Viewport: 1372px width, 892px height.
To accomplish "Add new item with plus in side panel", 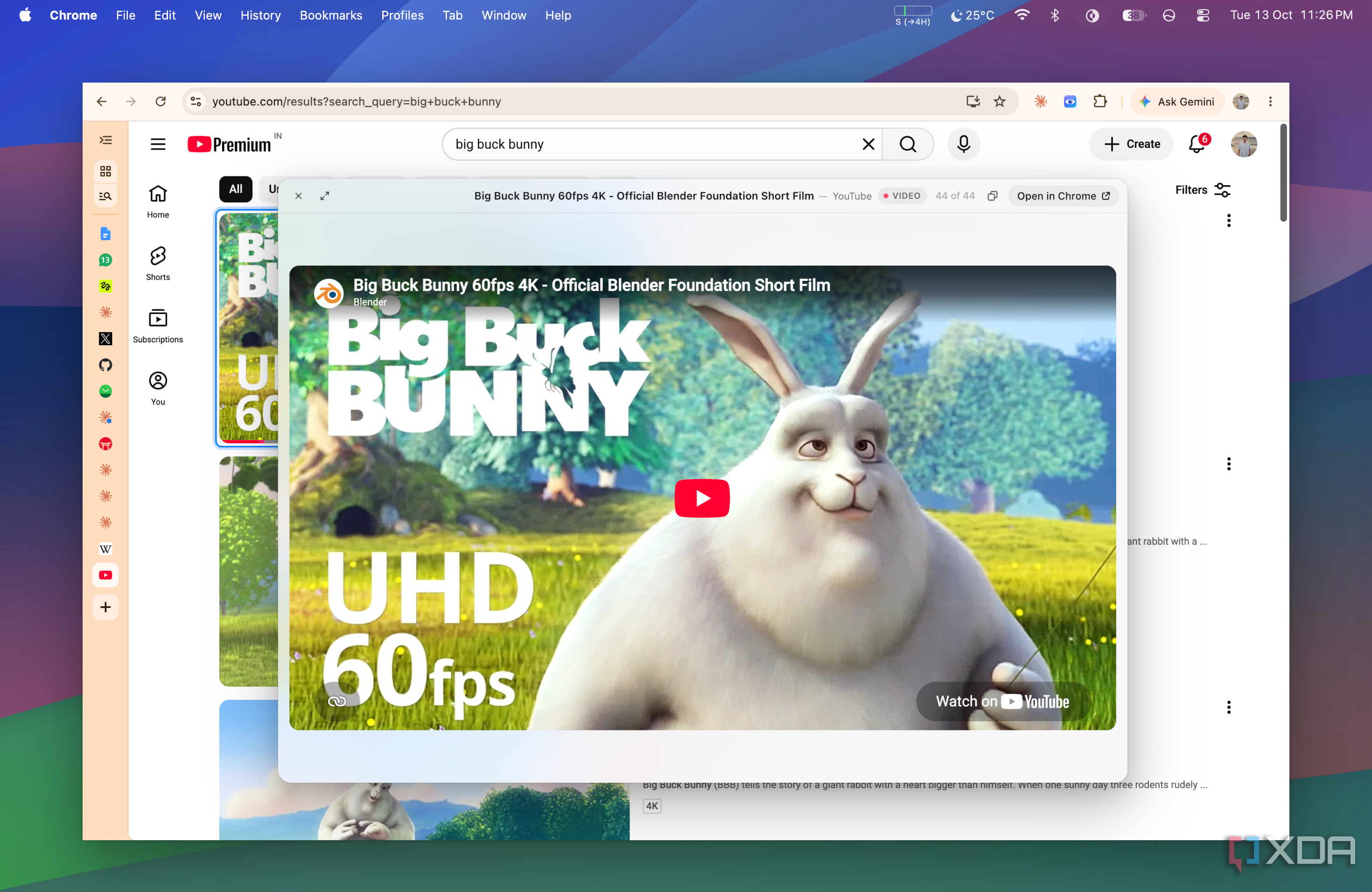I will click(105, 607).
